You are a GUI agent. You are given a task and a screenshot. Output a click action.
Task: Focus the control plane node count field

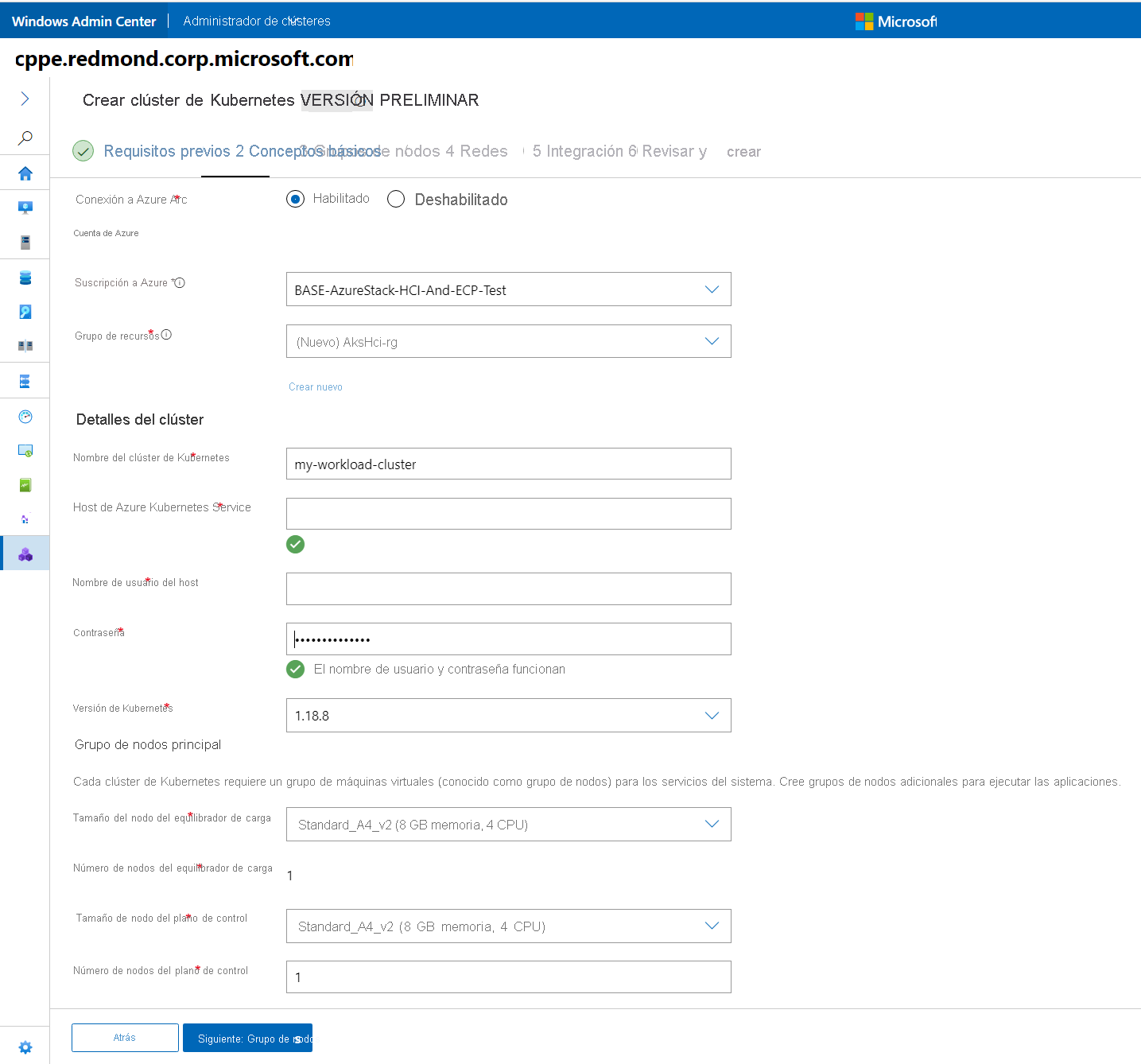[x=508, y=977]
